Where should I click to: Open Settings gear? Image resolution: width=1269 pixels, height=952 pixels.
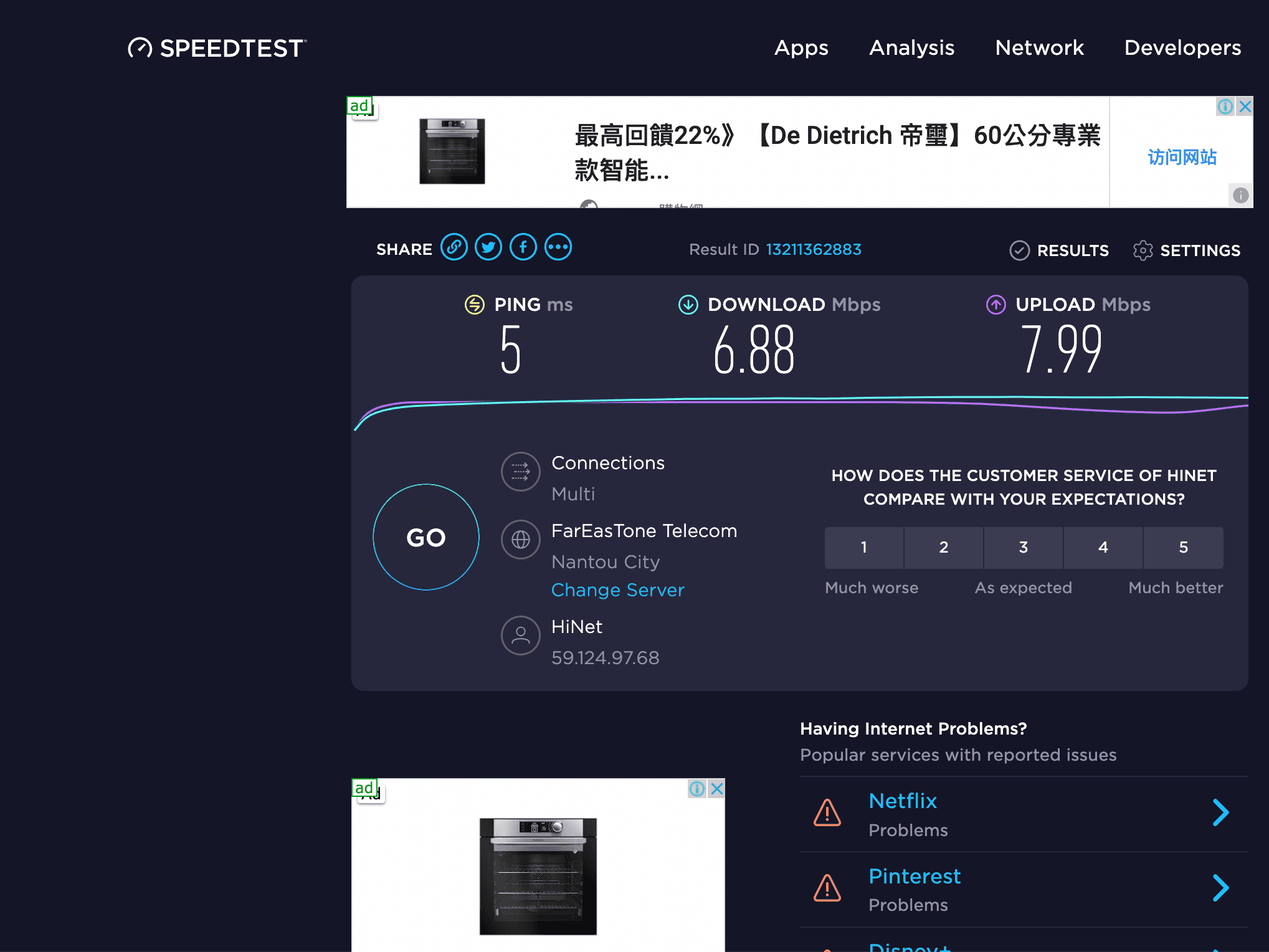1143,250
